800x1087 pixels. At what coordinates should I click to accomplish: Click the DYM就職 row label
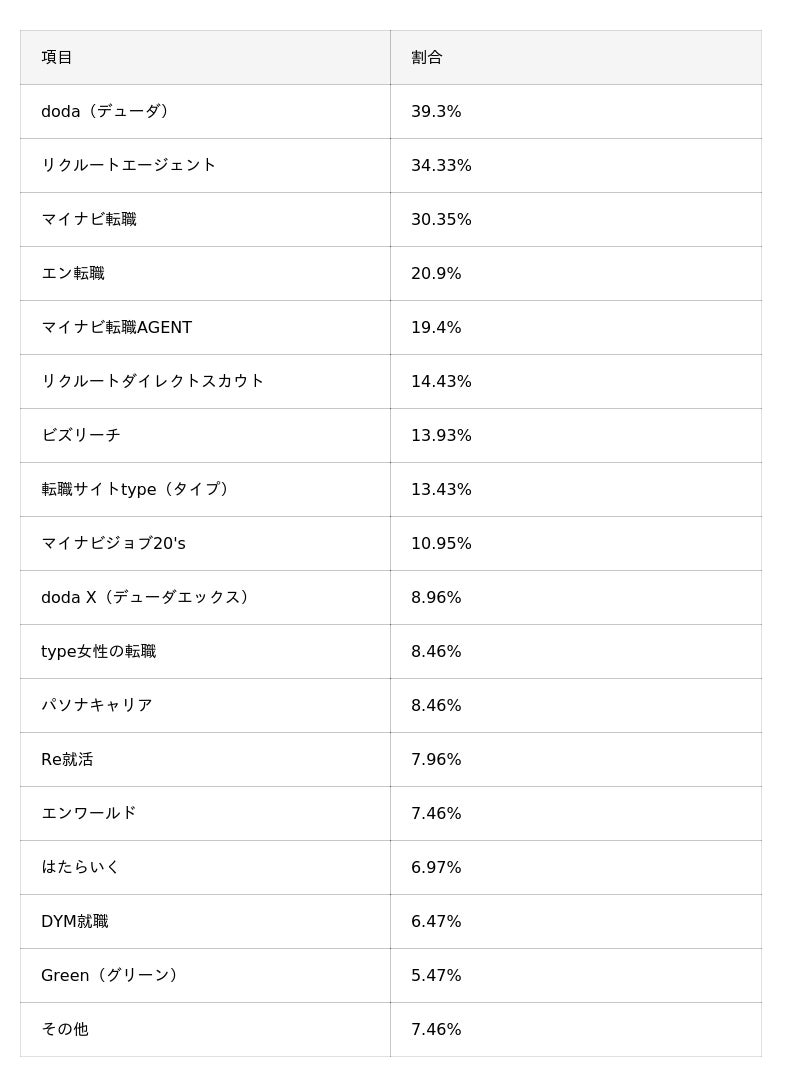[x=75, y=922]
